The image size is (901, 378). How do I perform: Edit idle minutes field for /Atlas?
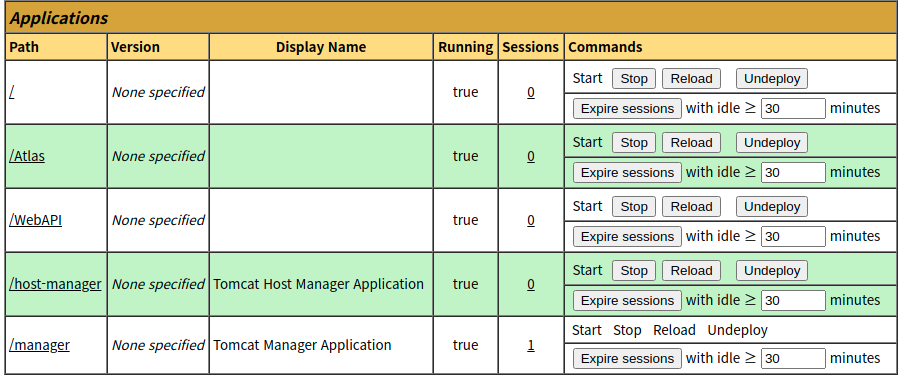pos(793,172)
